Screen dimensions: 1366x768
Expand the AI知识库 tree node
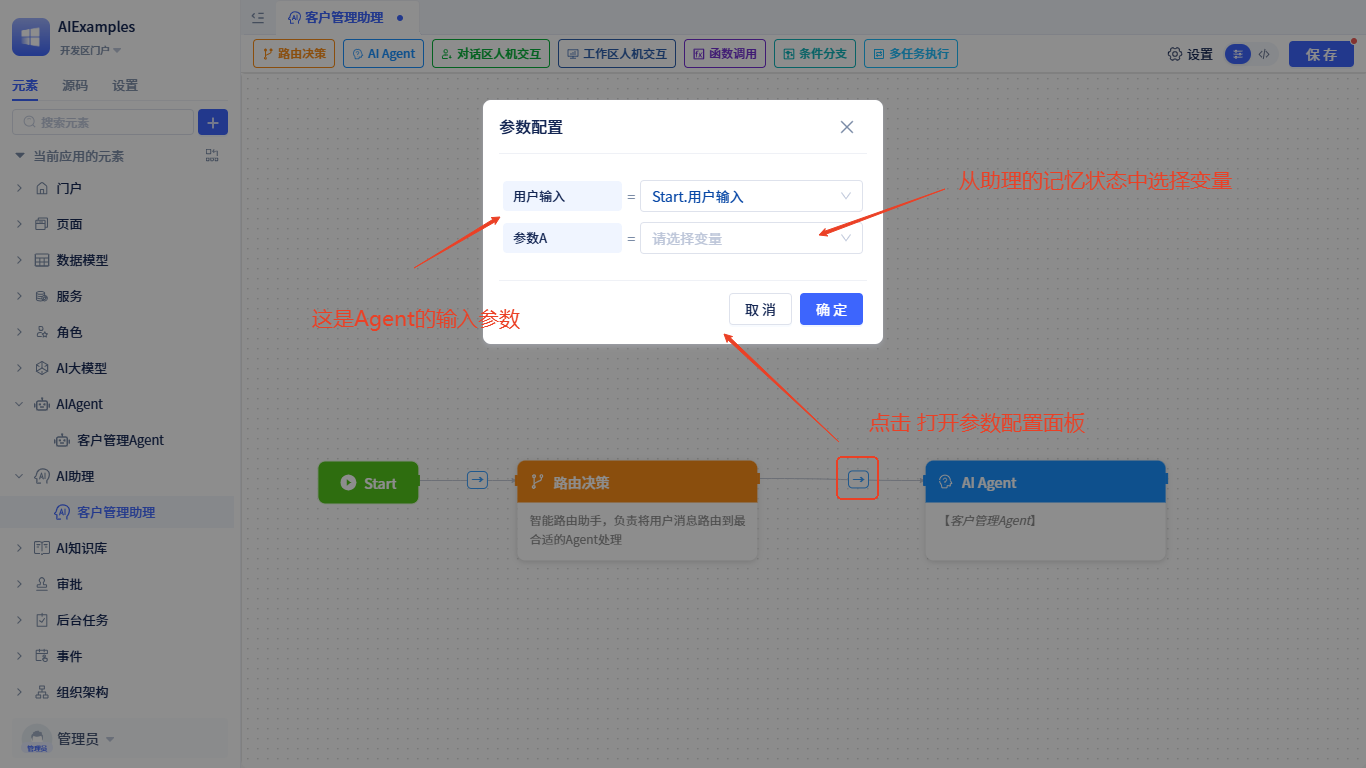click(x=19, y=548)
